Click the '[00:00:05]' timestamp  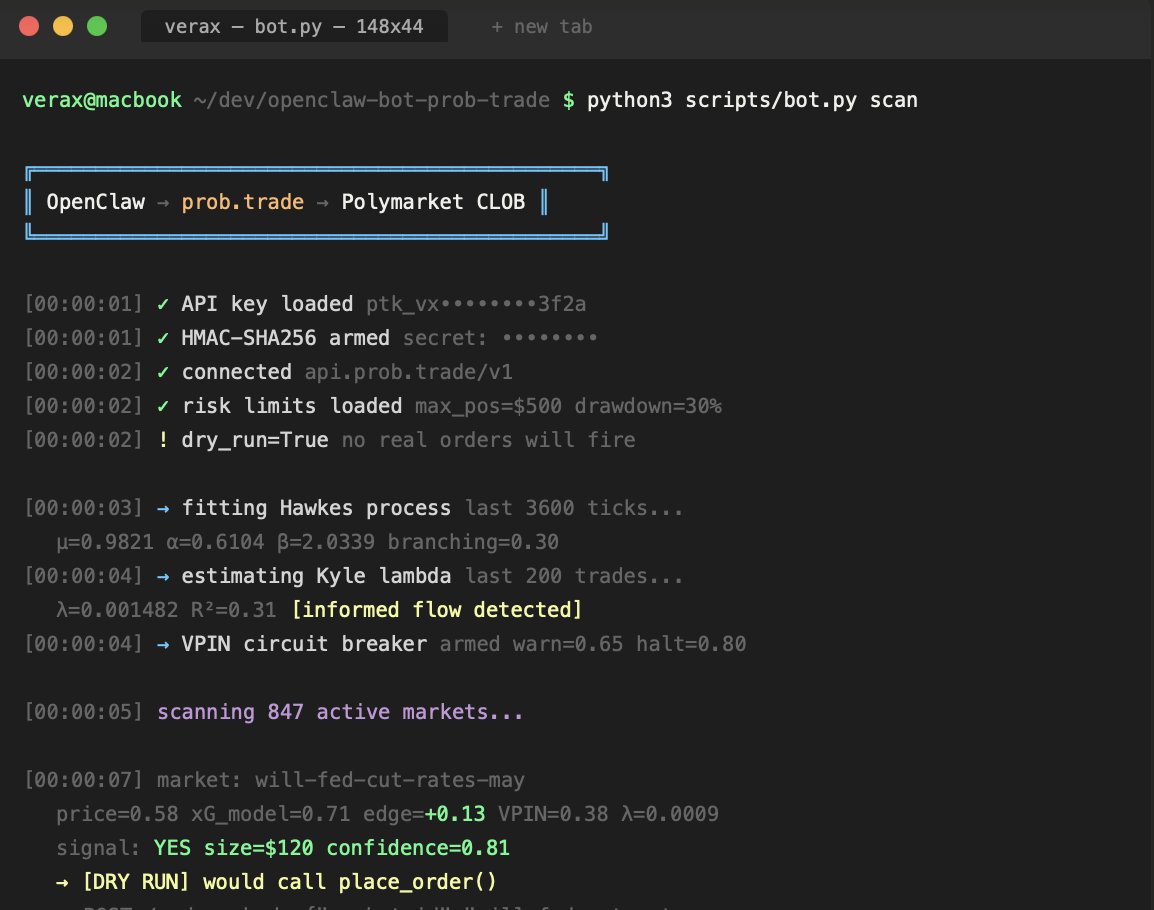click(x=83, y=712)
